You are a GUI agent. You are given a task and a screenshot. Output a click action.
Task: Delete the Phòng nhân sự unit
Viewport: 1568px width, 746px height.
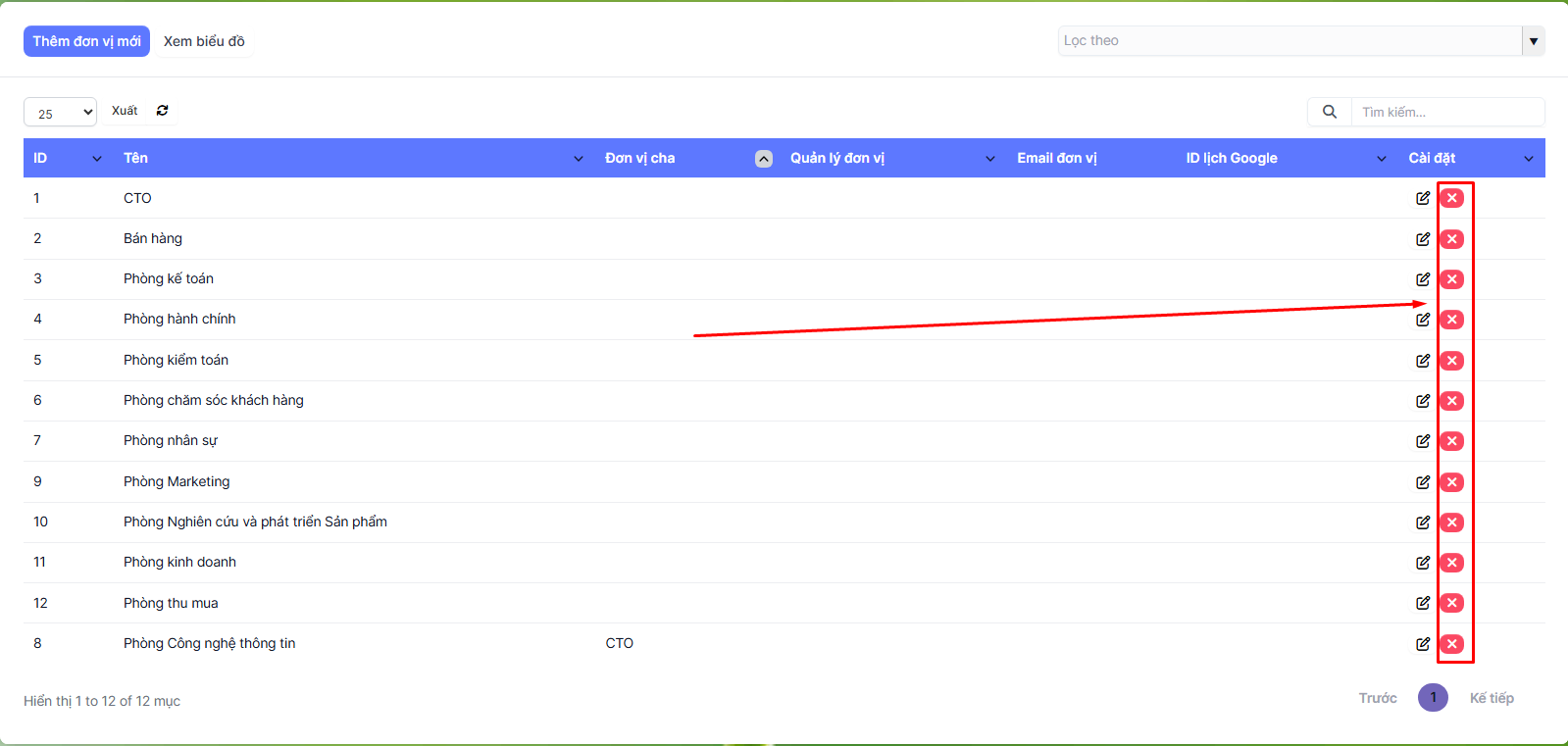1452,441
